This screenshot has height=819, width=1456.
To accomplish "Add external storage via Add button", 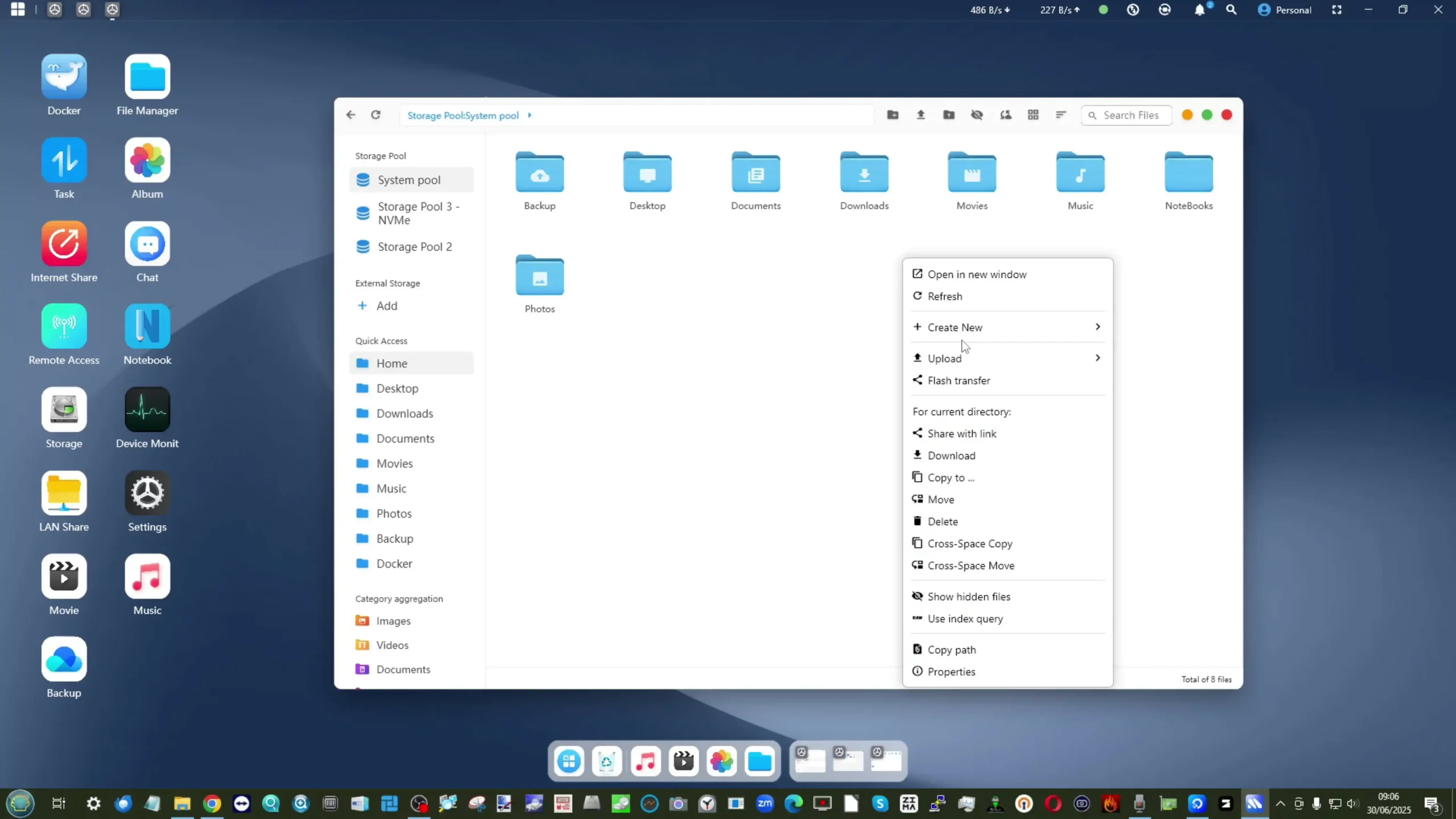I will point(378,306).
